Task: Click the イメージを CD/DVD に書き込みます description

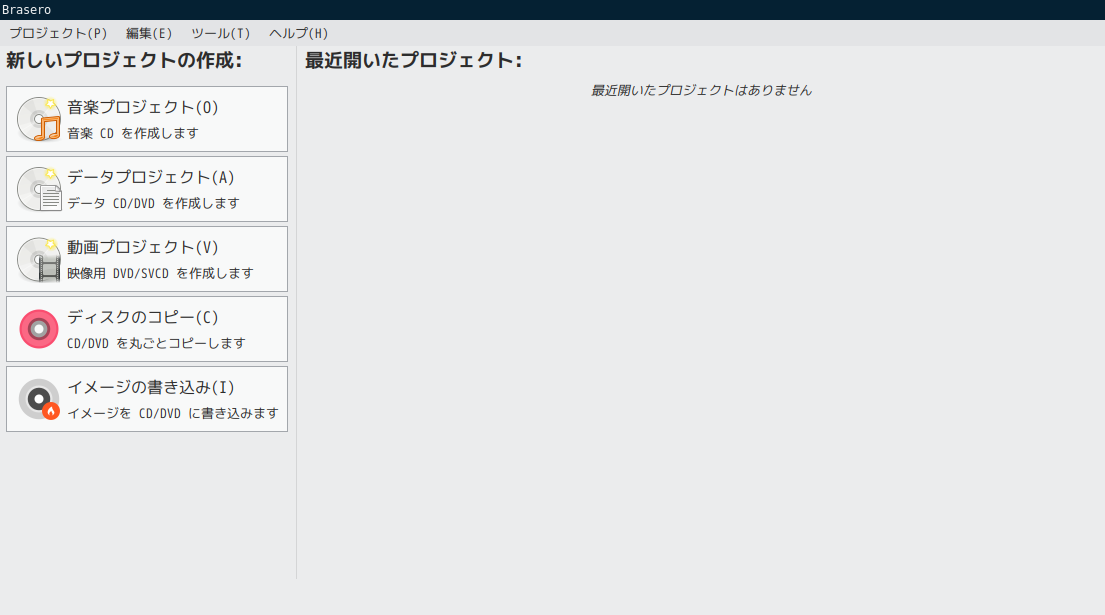Action: (x=173, y=414)
